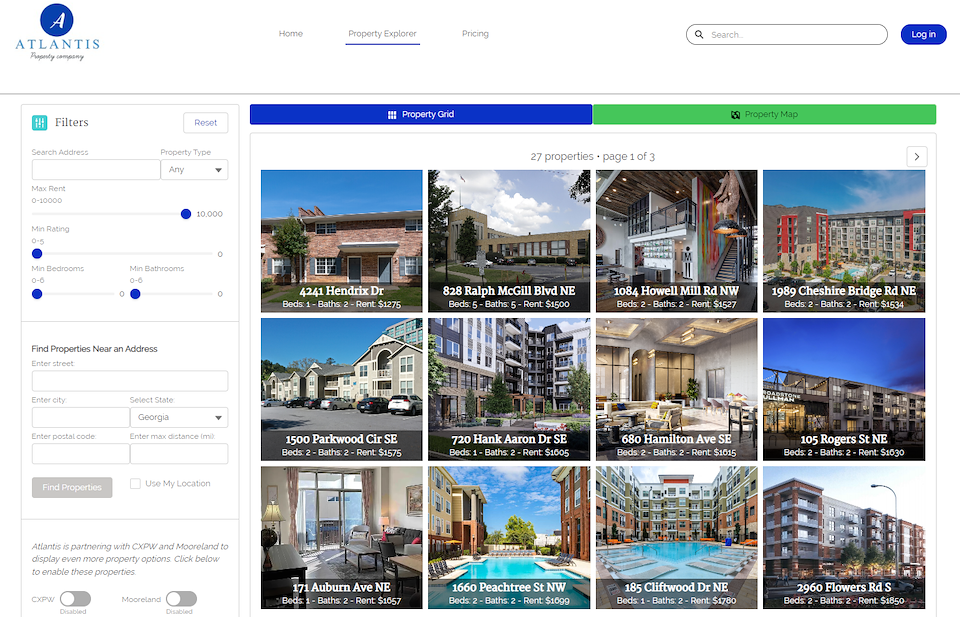The image size is (960, 617).
Task: Open the 4241 Hendrix Dr property
Action: 341,240
